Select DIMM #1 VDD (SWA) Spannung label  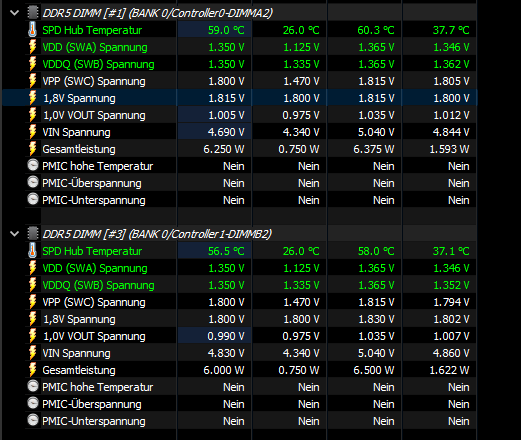point(95,47)
